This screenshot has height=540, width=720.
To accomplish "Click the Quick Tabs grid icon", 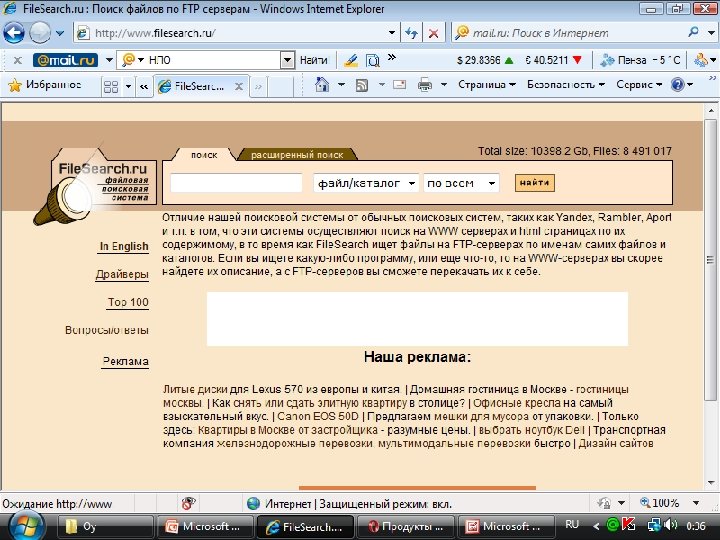I will coord(111,86).
